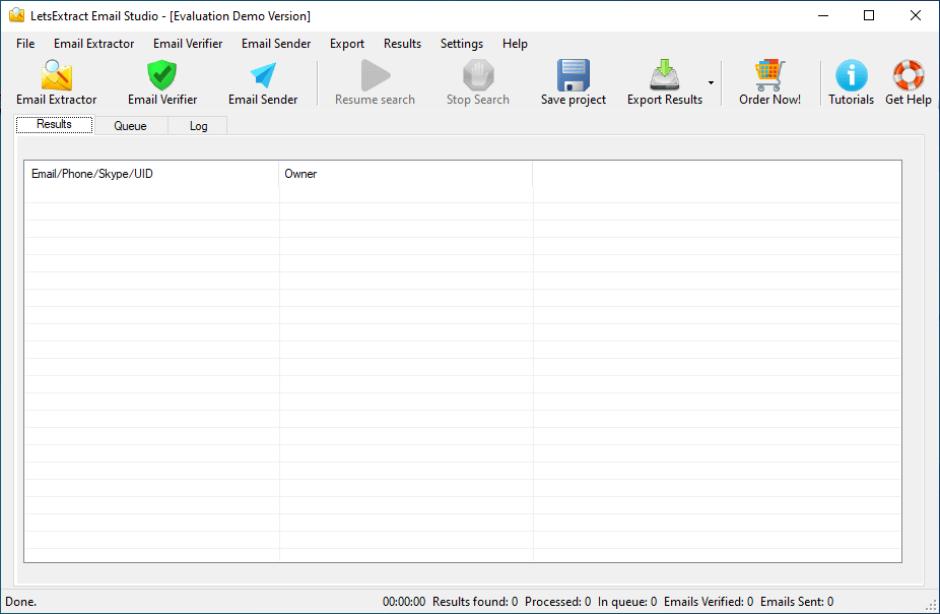Click 'In queue: 0' status text
Screen dimensions: 940x614
pos(627,601)
